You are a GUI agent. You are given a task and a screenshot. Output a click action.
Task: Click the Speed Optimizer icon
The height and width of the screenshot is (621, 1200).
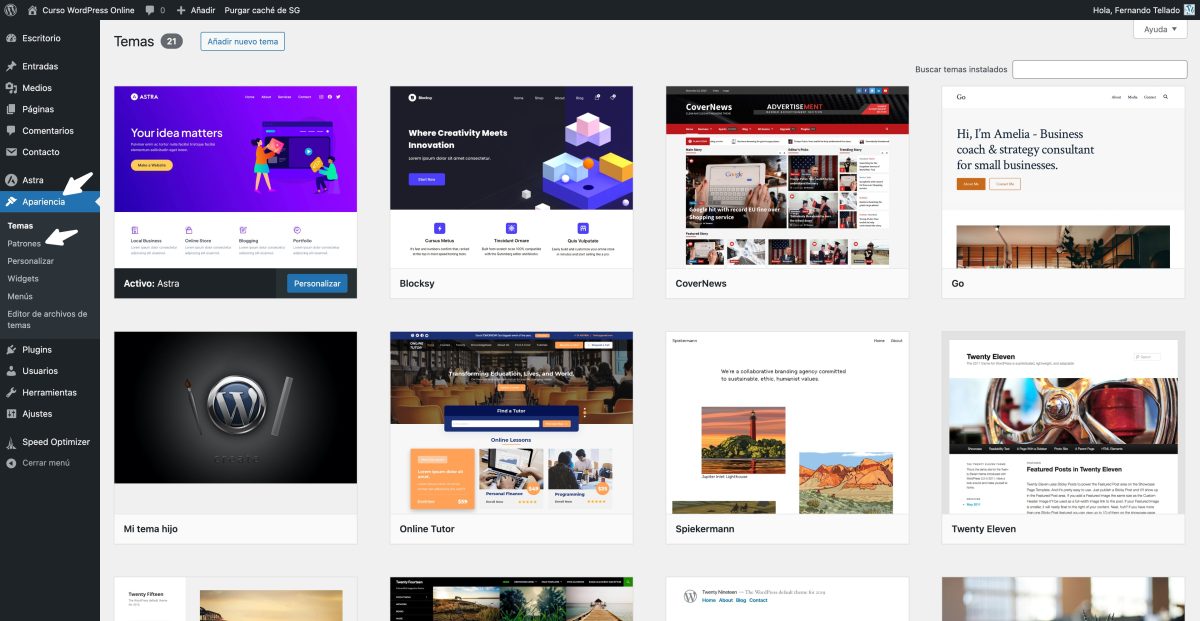point(11,442)
